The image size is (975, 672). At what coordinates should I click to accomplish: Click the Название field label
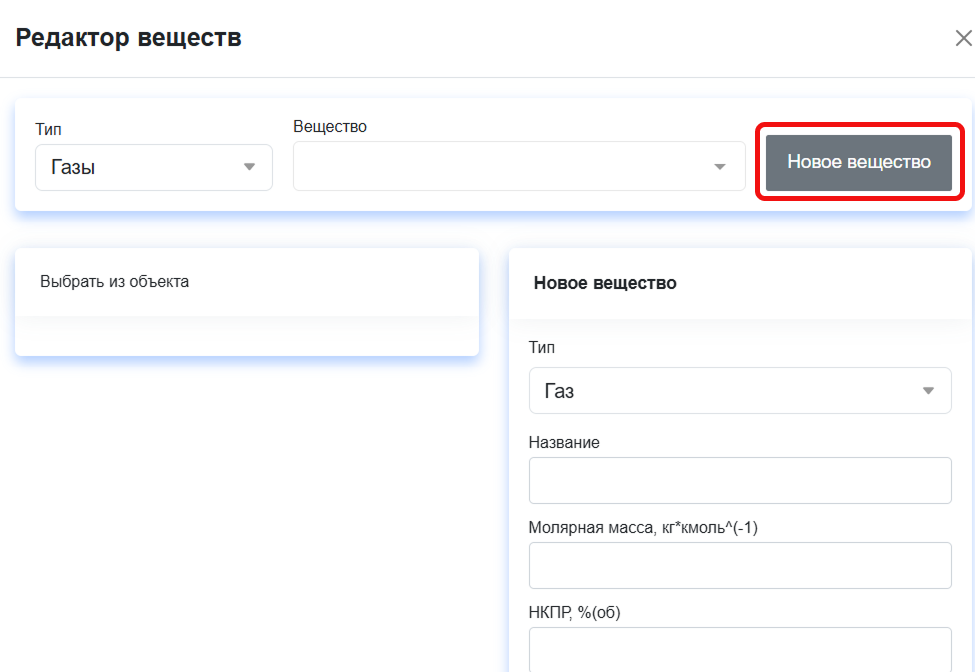tap(564, 442)
